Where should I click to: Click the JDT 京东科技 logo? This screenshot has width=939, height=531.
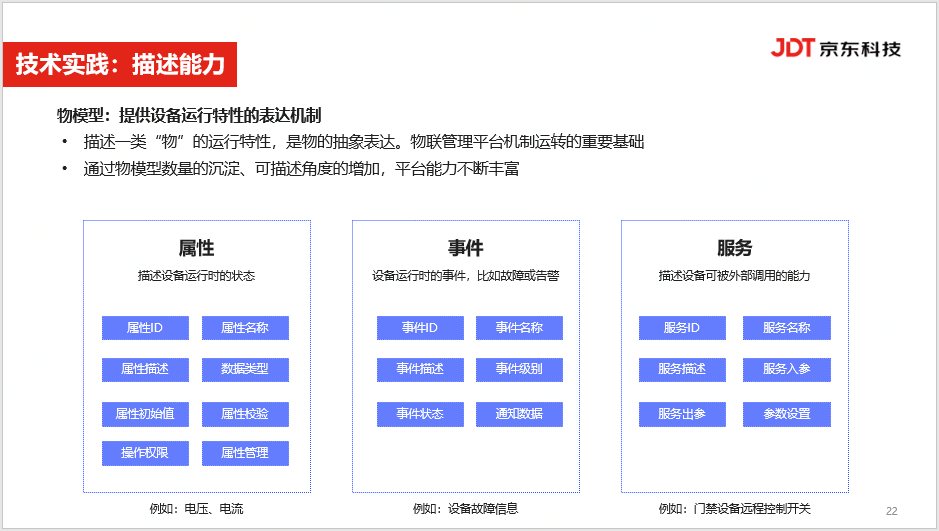click(835, 48)
